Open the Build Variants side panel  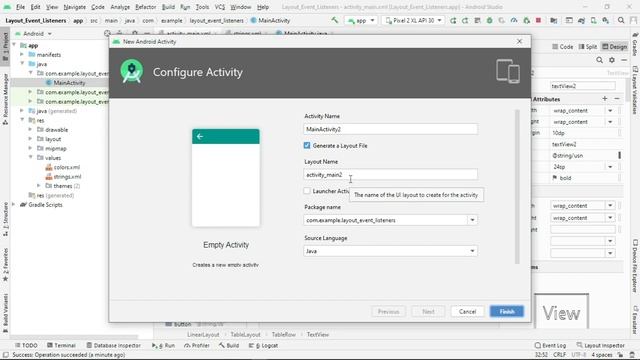pos(5,312)
